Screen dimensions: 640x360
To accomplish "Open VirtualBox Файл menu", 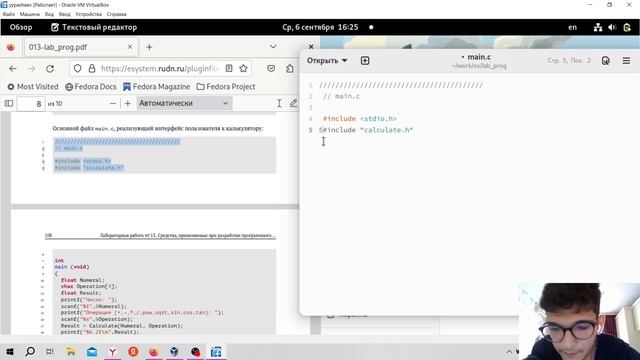I will pos(9,14).
